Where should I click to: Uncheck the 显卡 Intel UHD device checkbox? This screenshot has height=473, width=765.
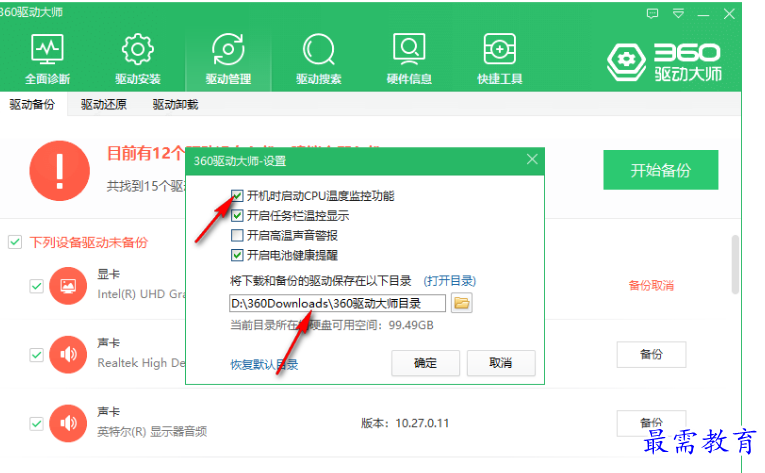pos(37,286)
